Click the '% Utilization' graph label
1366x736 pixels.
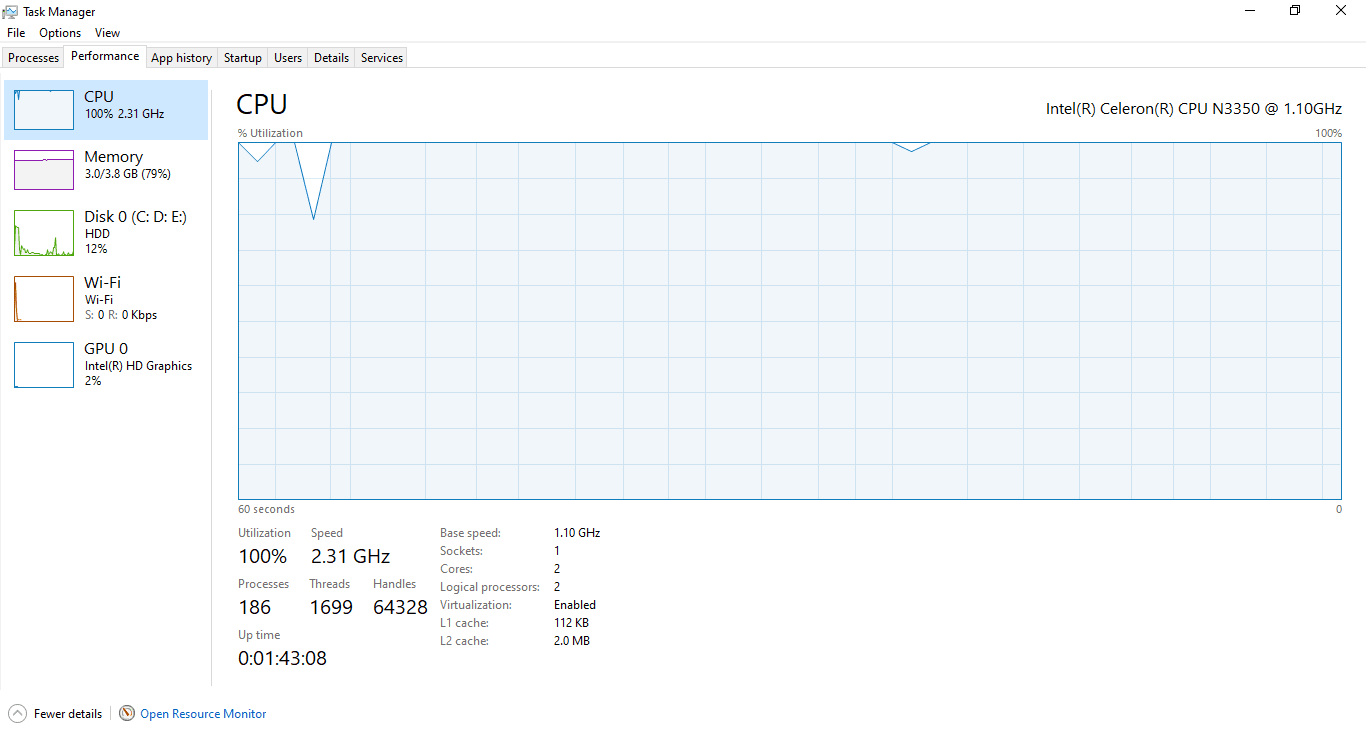coord(270,133)
